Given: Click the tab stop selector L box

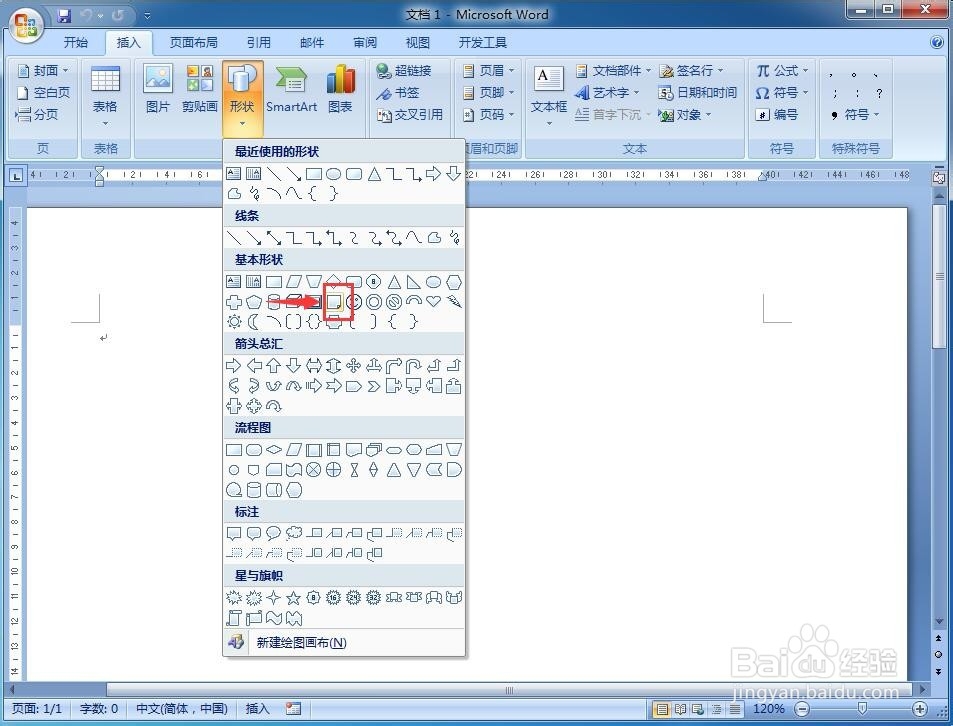Looking at the screenshot, I should [x=16, y=176].
